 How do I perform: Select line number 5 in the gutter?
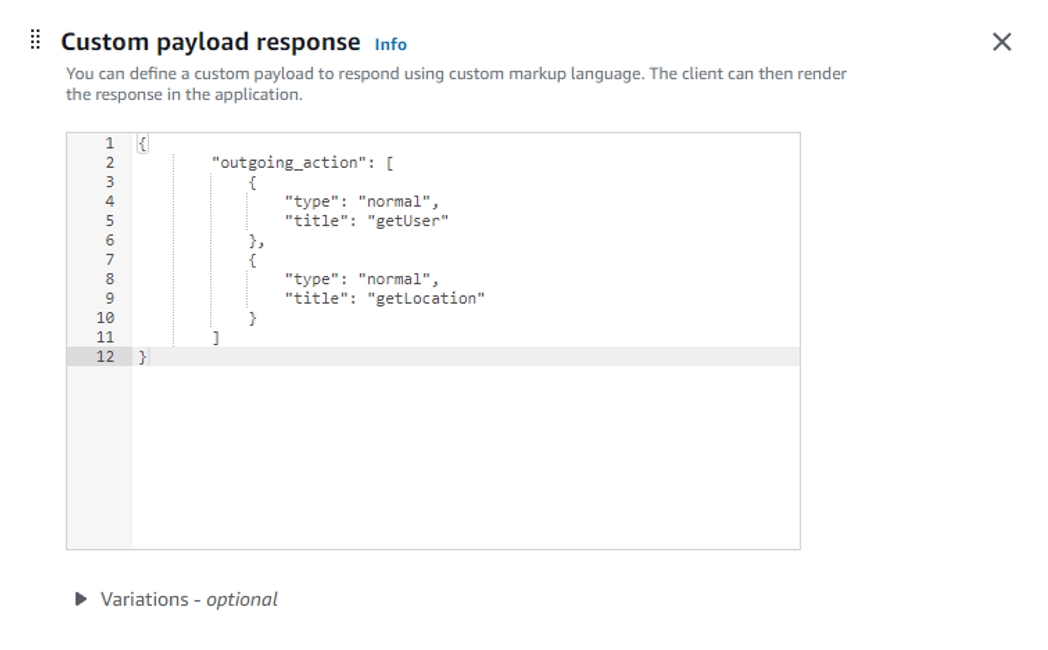click(x=109, y=221)
